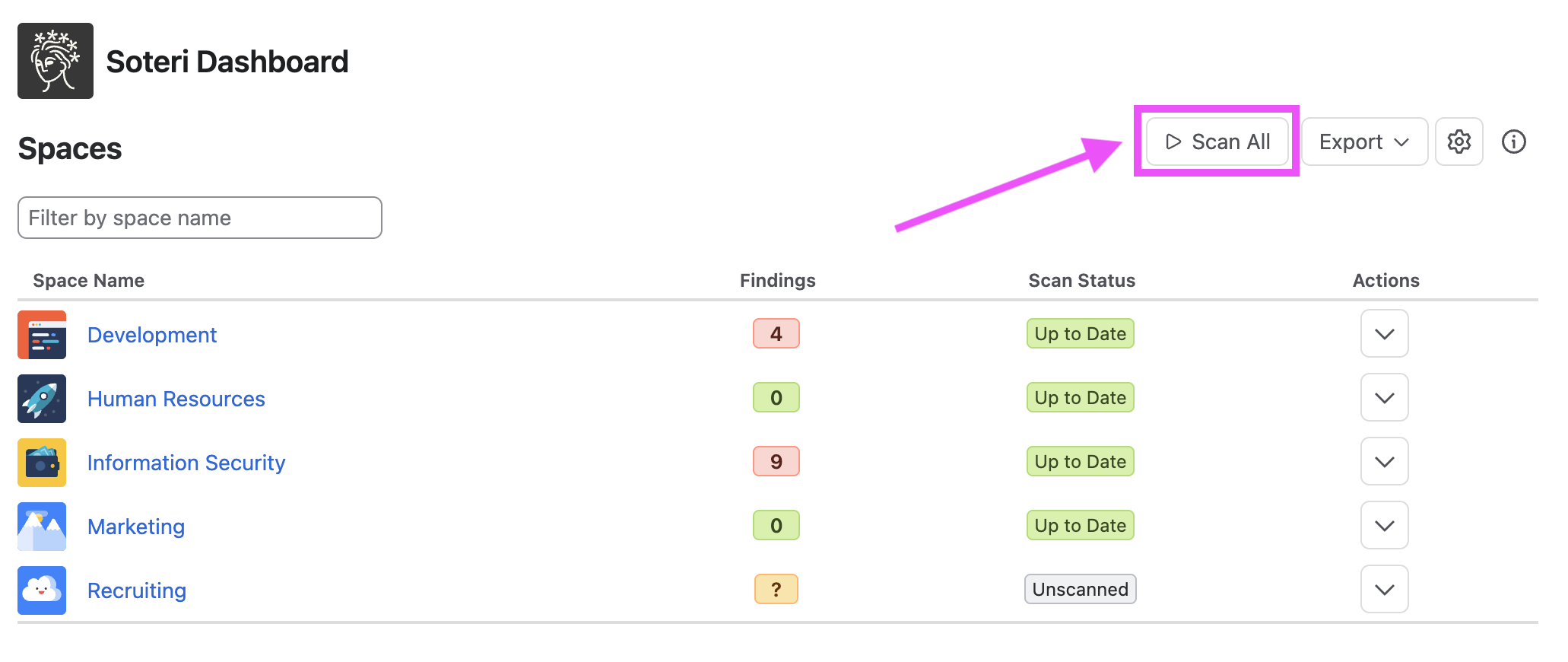Screen dimensions: 1568x662
Task: Click the 9 findings badge for Information Security
Action: (776, 461)
